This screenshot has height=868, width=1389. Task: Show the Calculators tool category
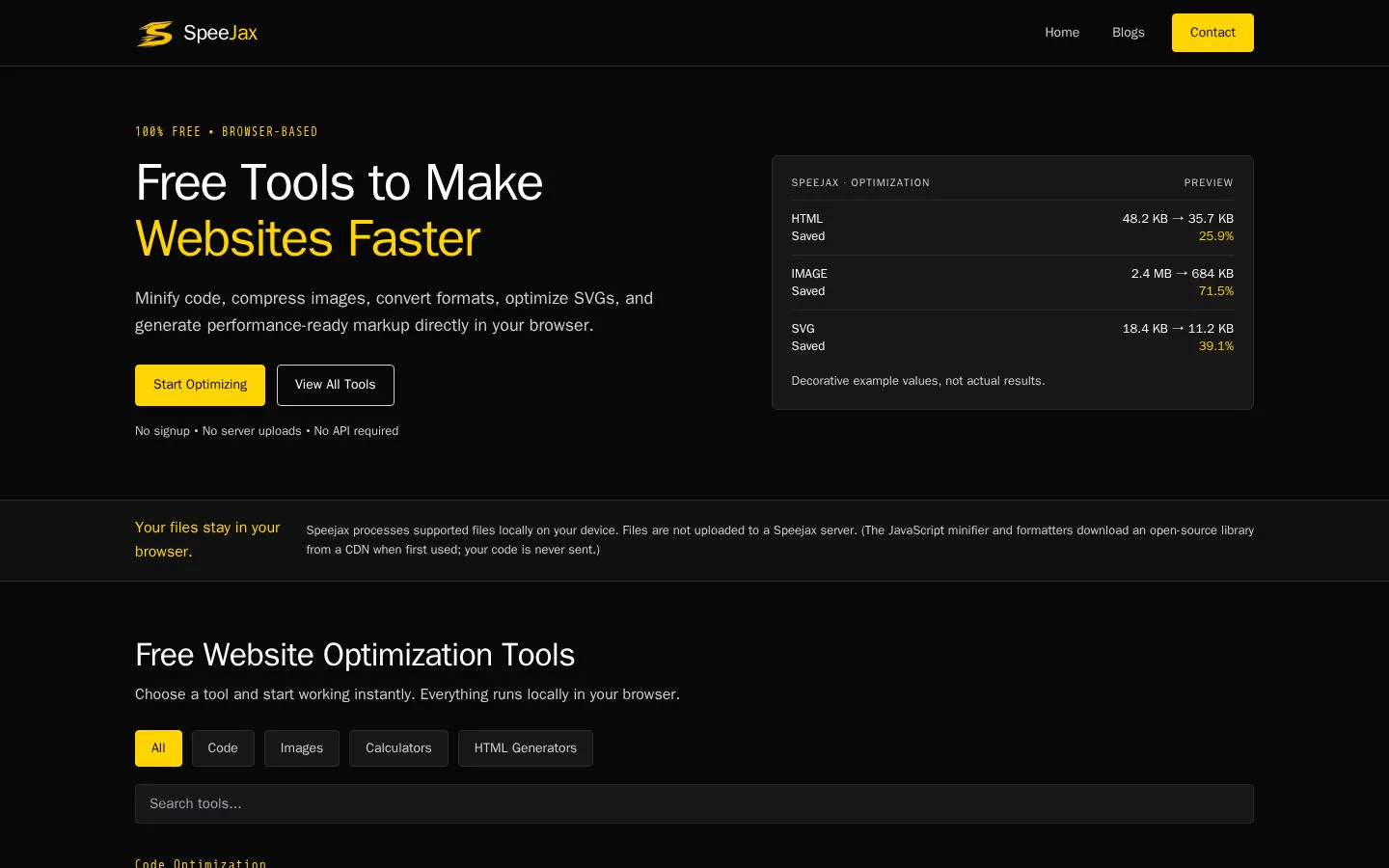click(x=398, y=748)
